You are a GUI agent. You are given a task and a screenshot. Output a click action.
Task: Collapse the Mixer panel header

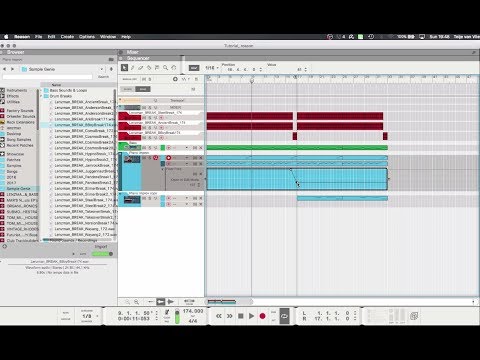coord(121,52)
